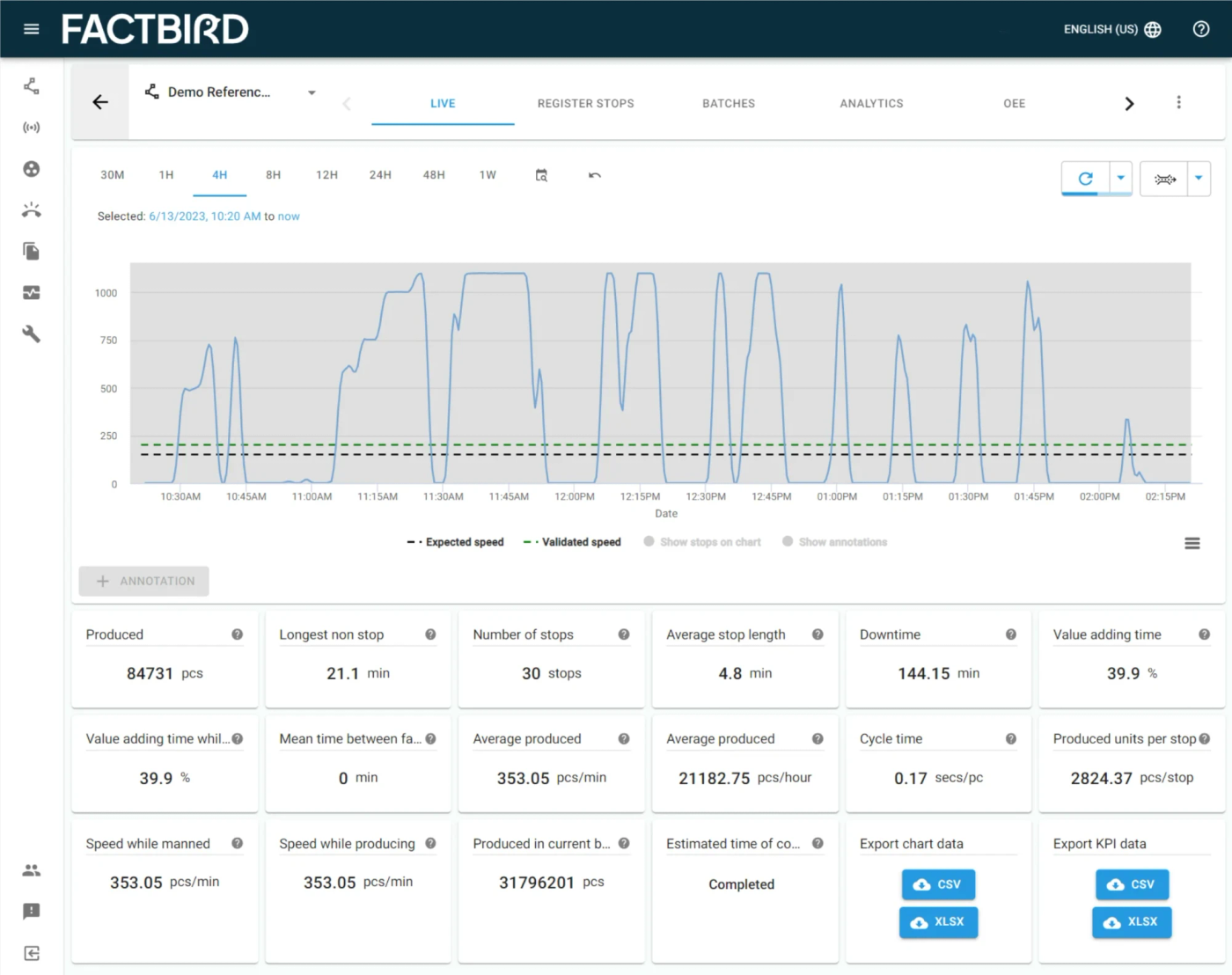Click the 'now' end time link
The height and width of the screenshot is (975, 1232).
[x=289, y=216]
